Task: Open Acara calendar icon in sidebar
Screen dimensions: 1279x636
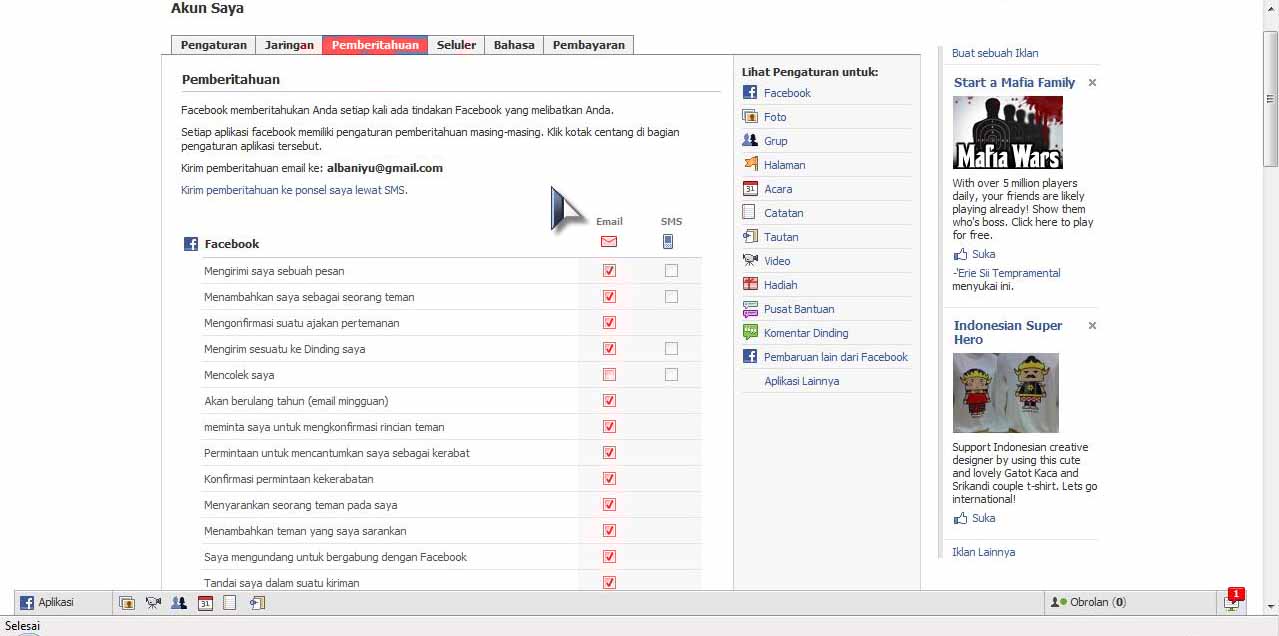Action: (750, 189)
